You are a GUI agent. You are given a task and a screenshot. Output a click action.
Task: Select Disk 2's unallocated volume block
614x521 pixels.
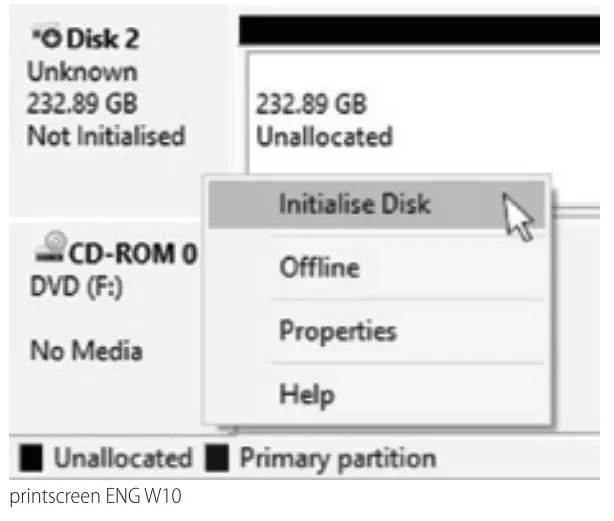click(x=420, y=120)
